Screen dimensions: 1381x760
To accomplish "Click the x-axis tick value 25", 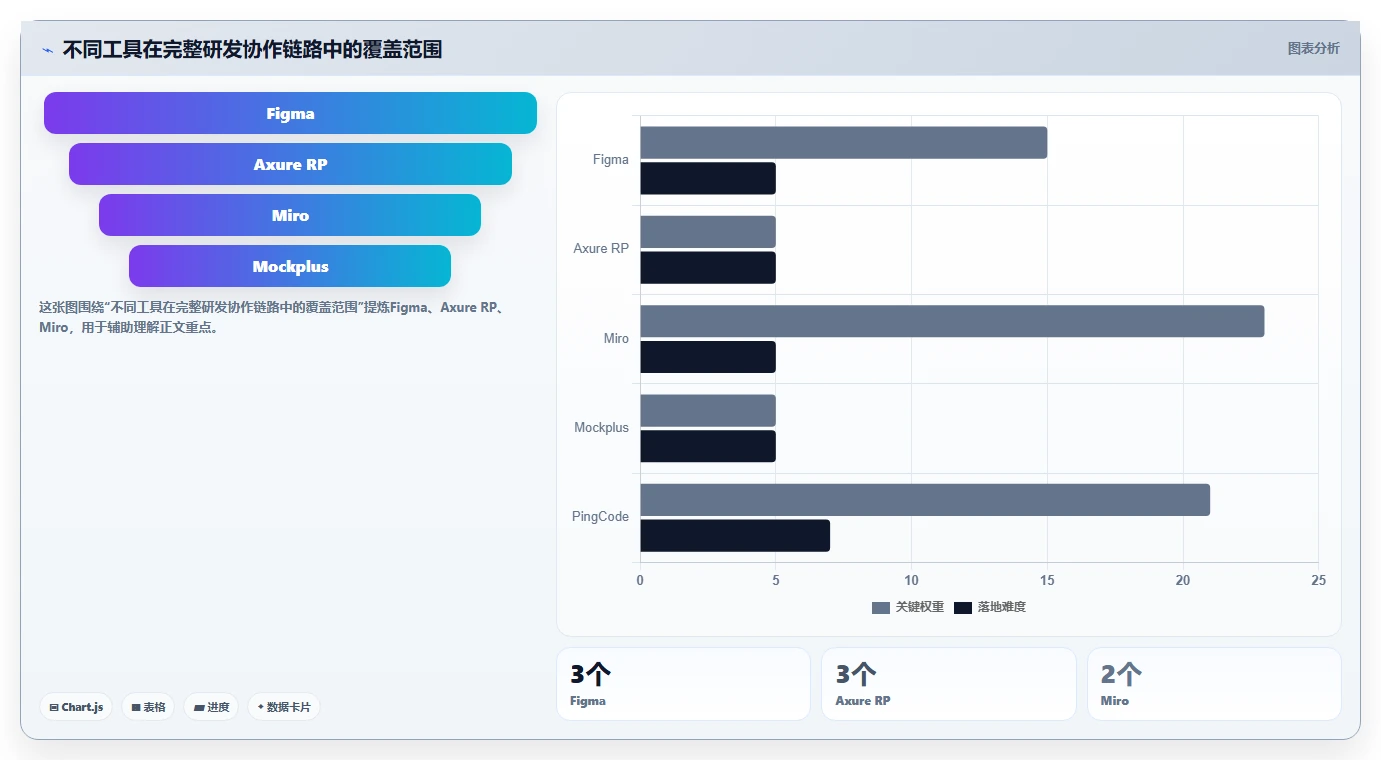I will pyautogui.click(x=1318, y=580).
